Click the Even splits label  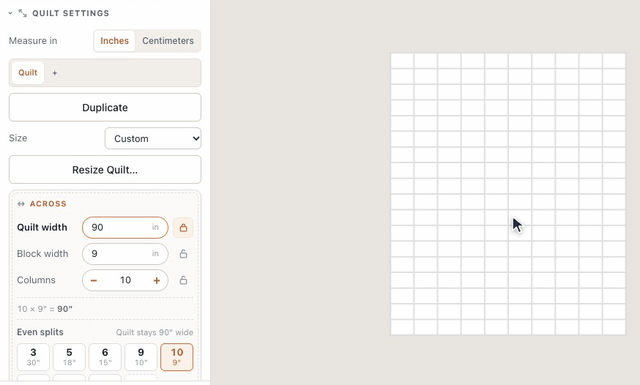click(x=40, y=332)
